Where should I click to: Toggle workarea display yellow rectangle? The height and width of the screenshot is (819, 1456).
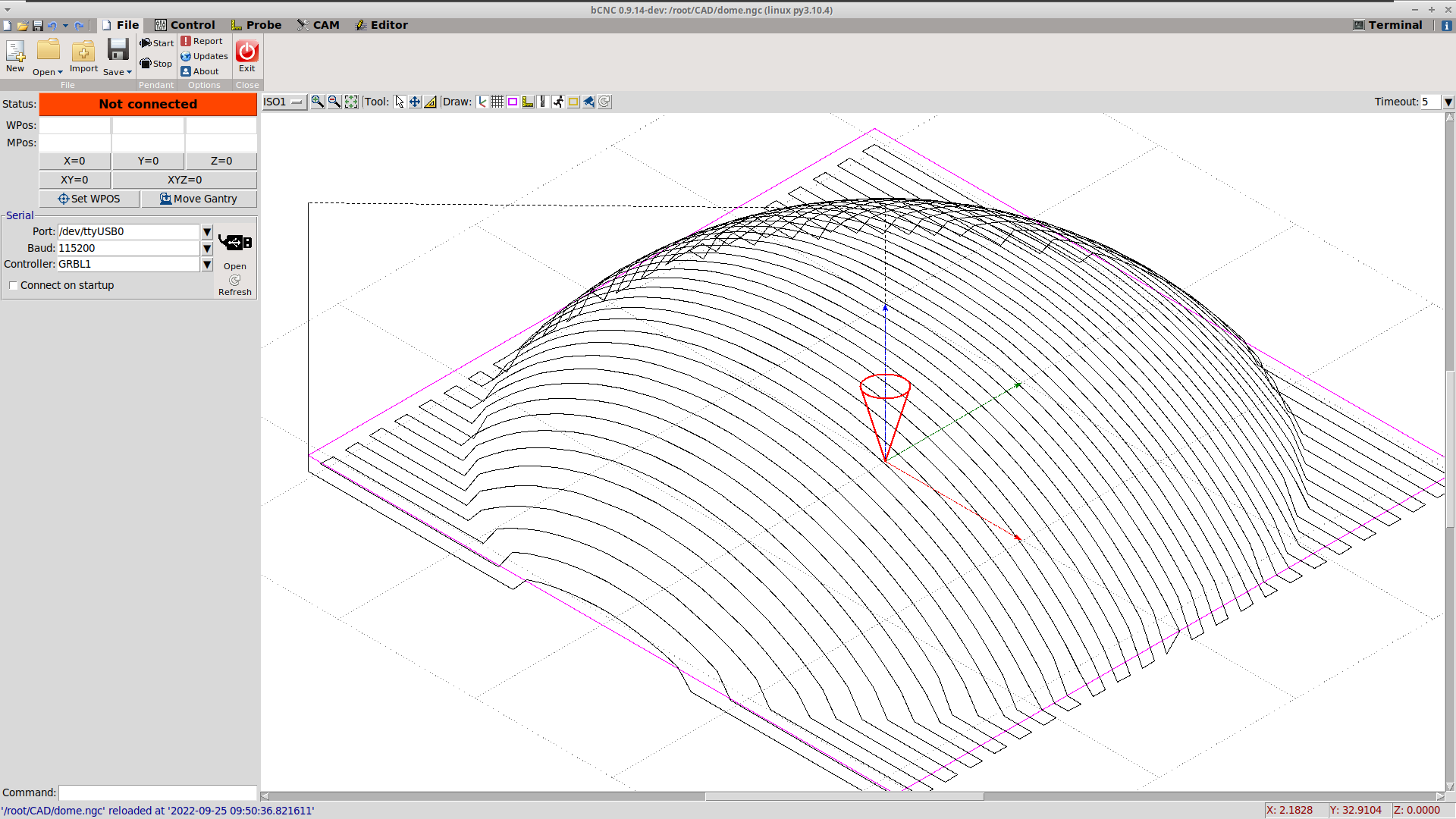click(x=573, y=102)
